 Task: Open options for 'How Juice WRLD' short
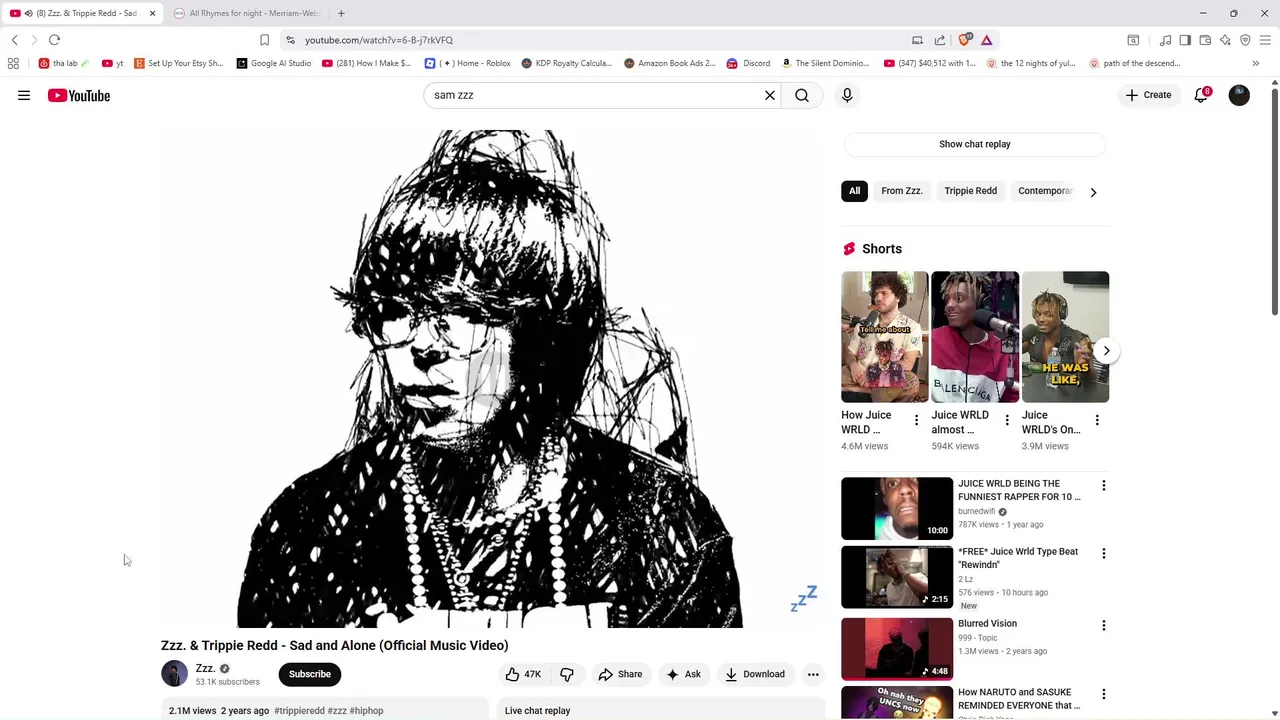916,421
